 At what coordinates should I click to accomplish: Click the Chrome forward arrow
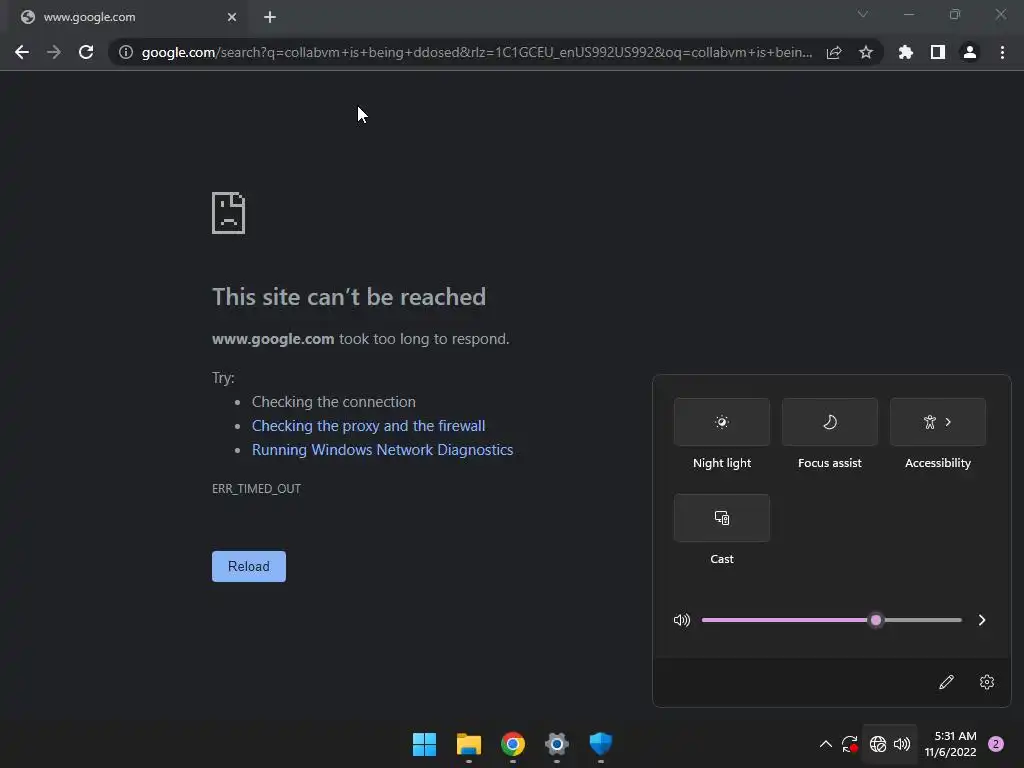point(54,52)
